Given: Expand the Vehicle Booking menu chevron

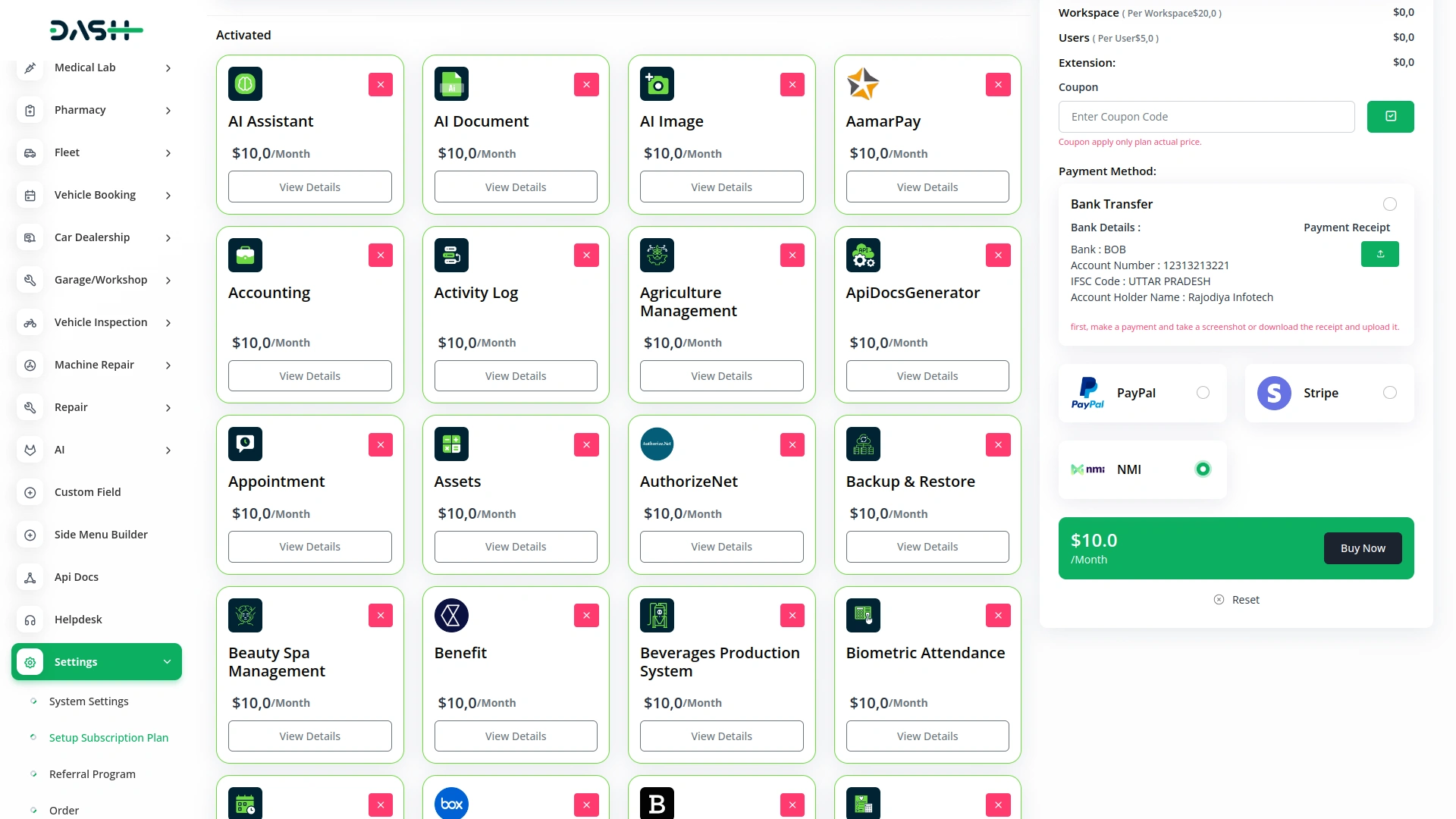Looking at the screenshot, I should [x=168, y=196].
